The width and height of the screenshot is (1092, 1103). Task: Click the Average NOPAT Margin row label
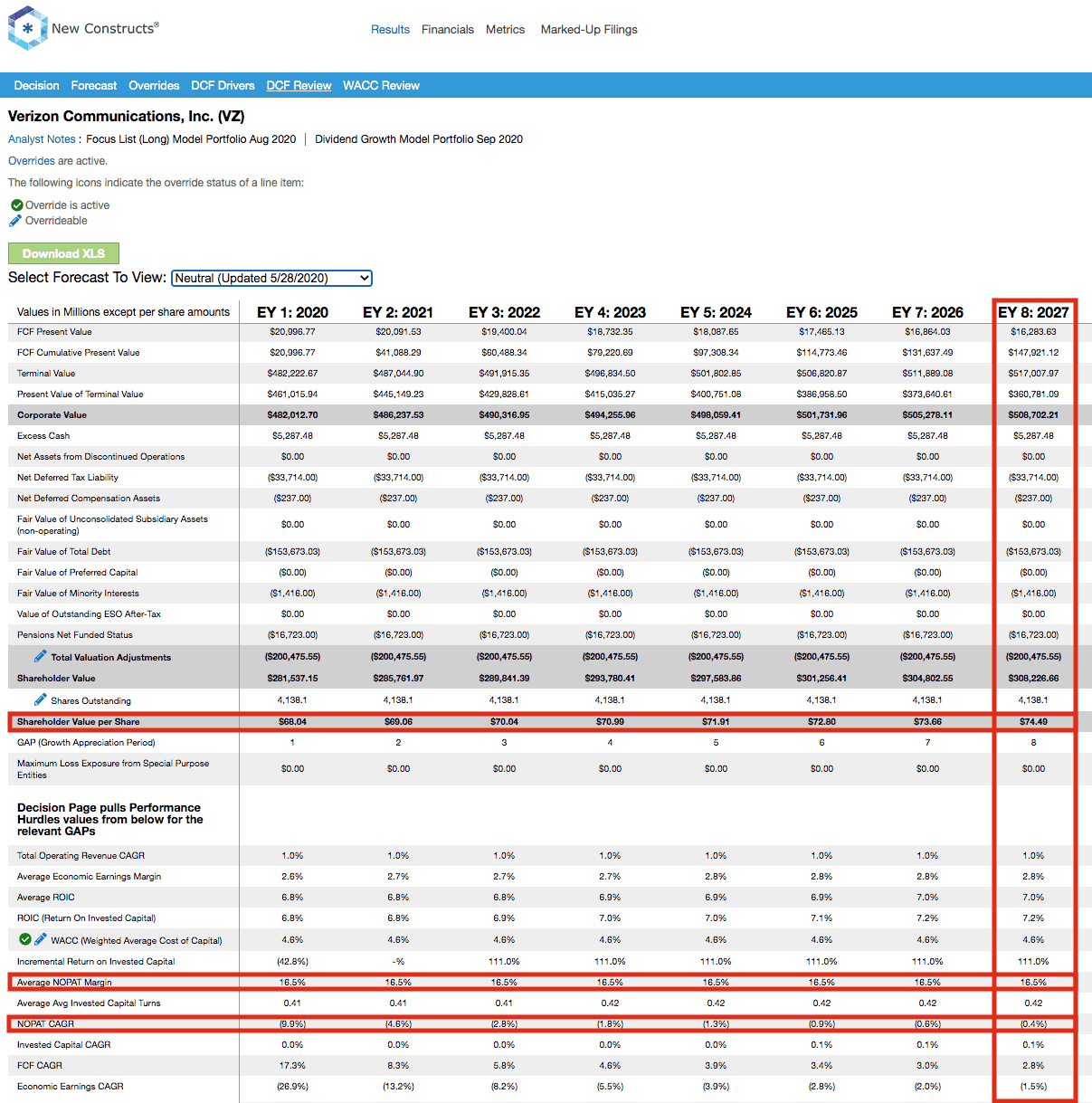click(x=64, y=983)
